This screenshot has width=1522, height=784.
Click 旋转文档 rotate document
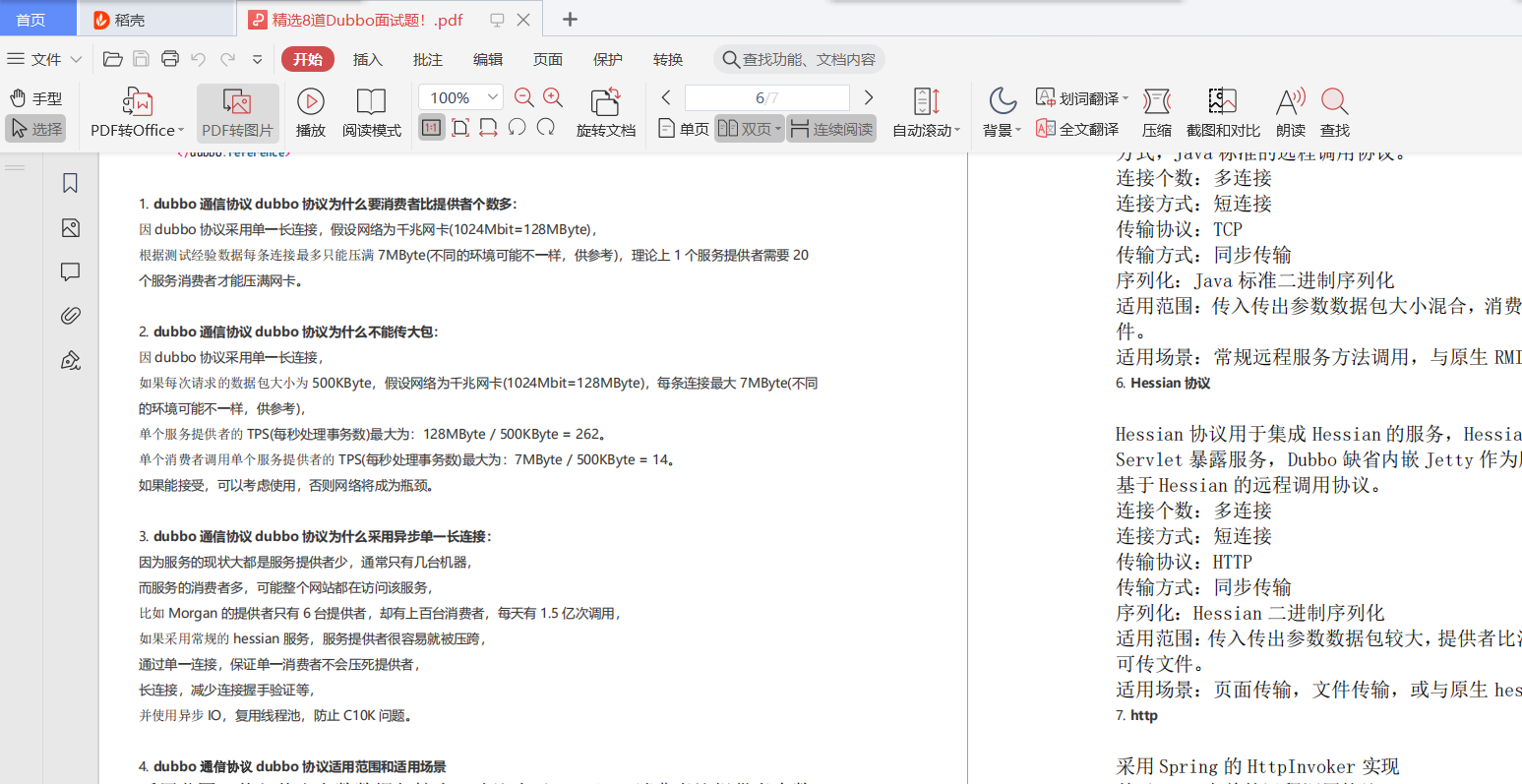606,112
